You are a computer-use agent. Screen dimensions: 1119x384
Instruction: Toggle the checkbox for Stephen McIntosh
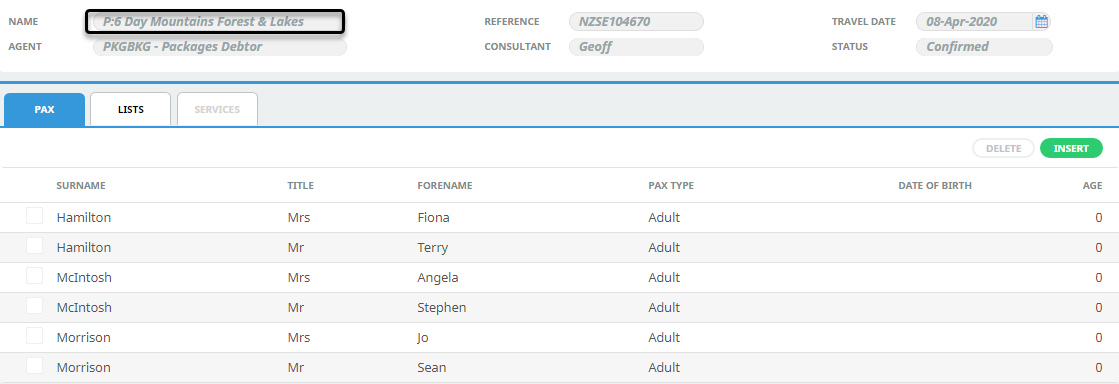click(x=34, y=306)
